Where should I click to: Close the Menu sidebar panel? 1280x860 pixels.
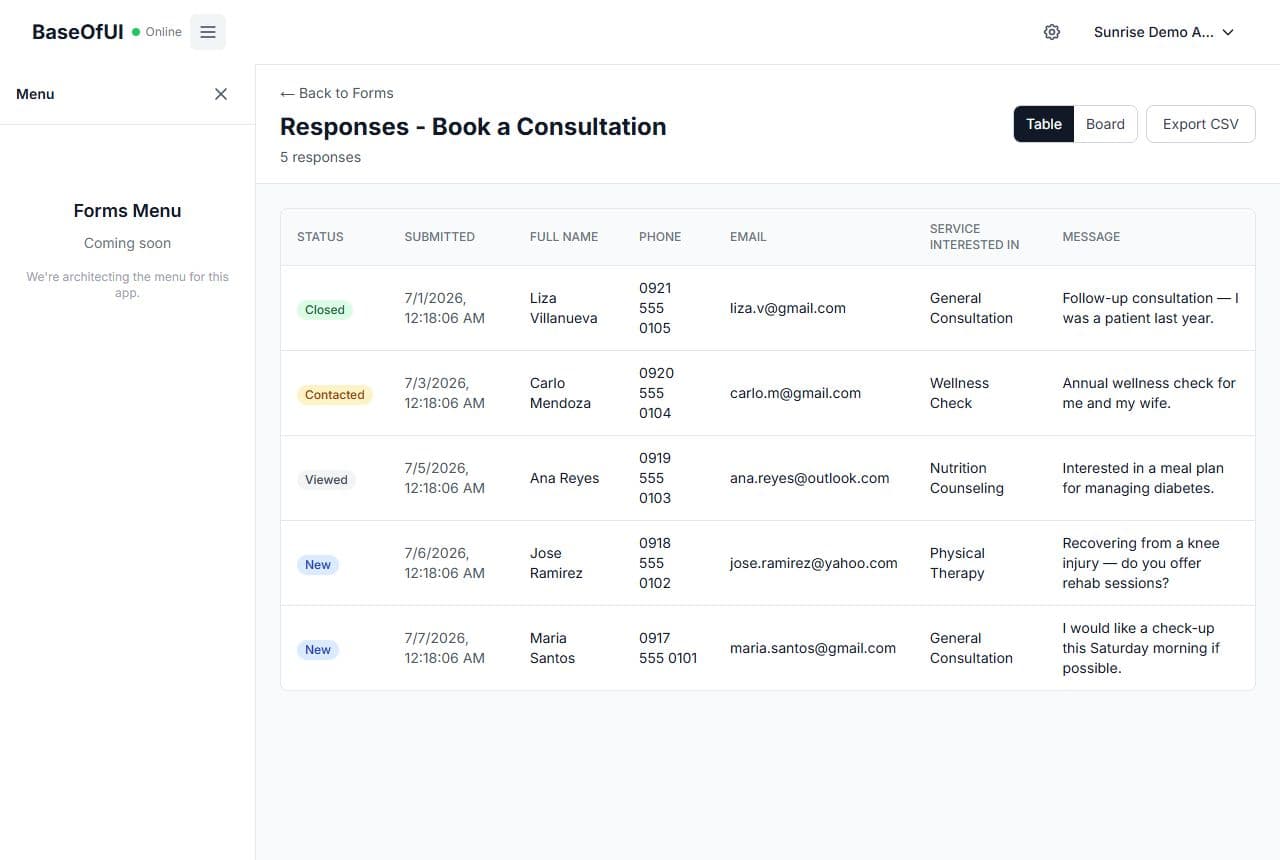point(221,94)
